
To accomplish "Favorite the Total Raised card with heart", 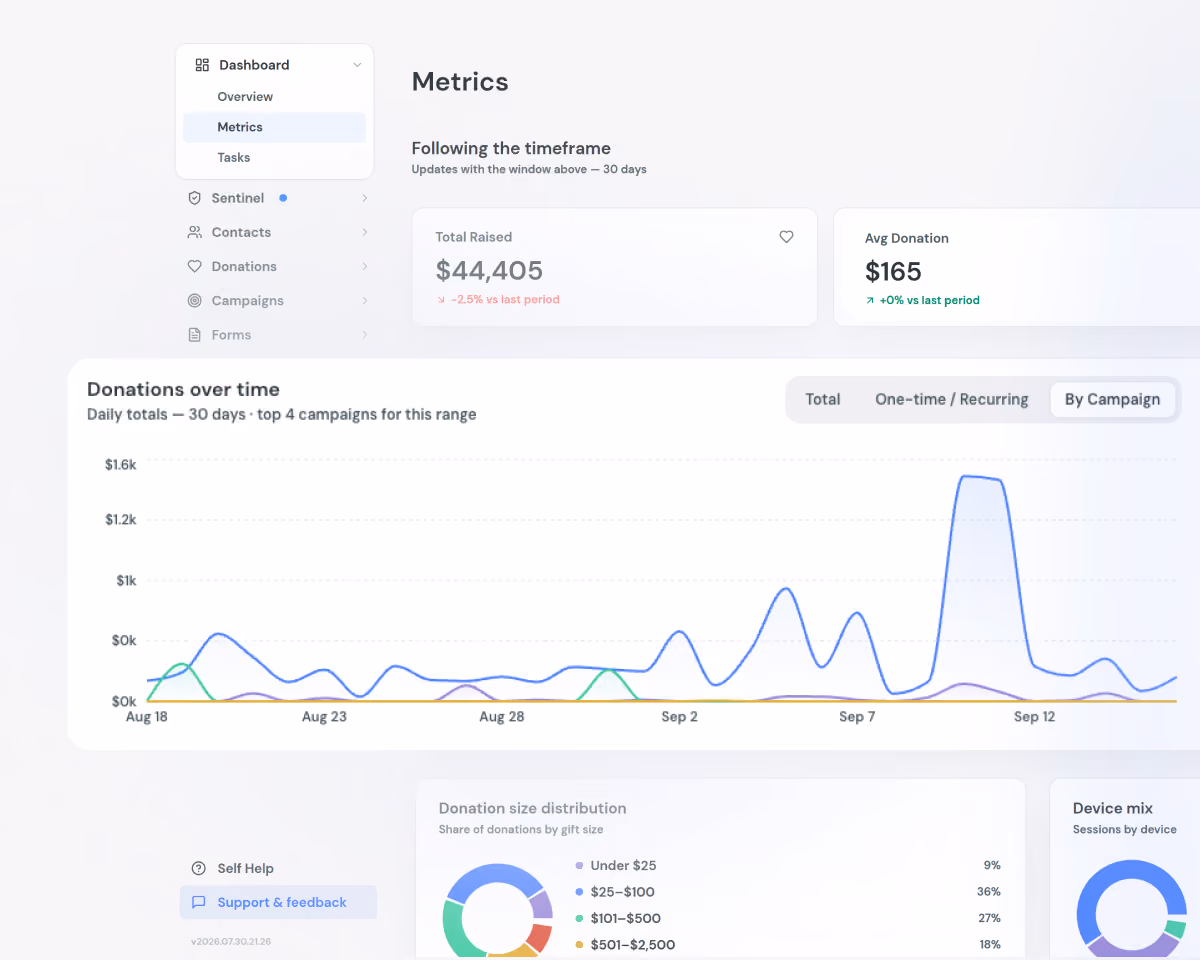I will click(786, 237).
